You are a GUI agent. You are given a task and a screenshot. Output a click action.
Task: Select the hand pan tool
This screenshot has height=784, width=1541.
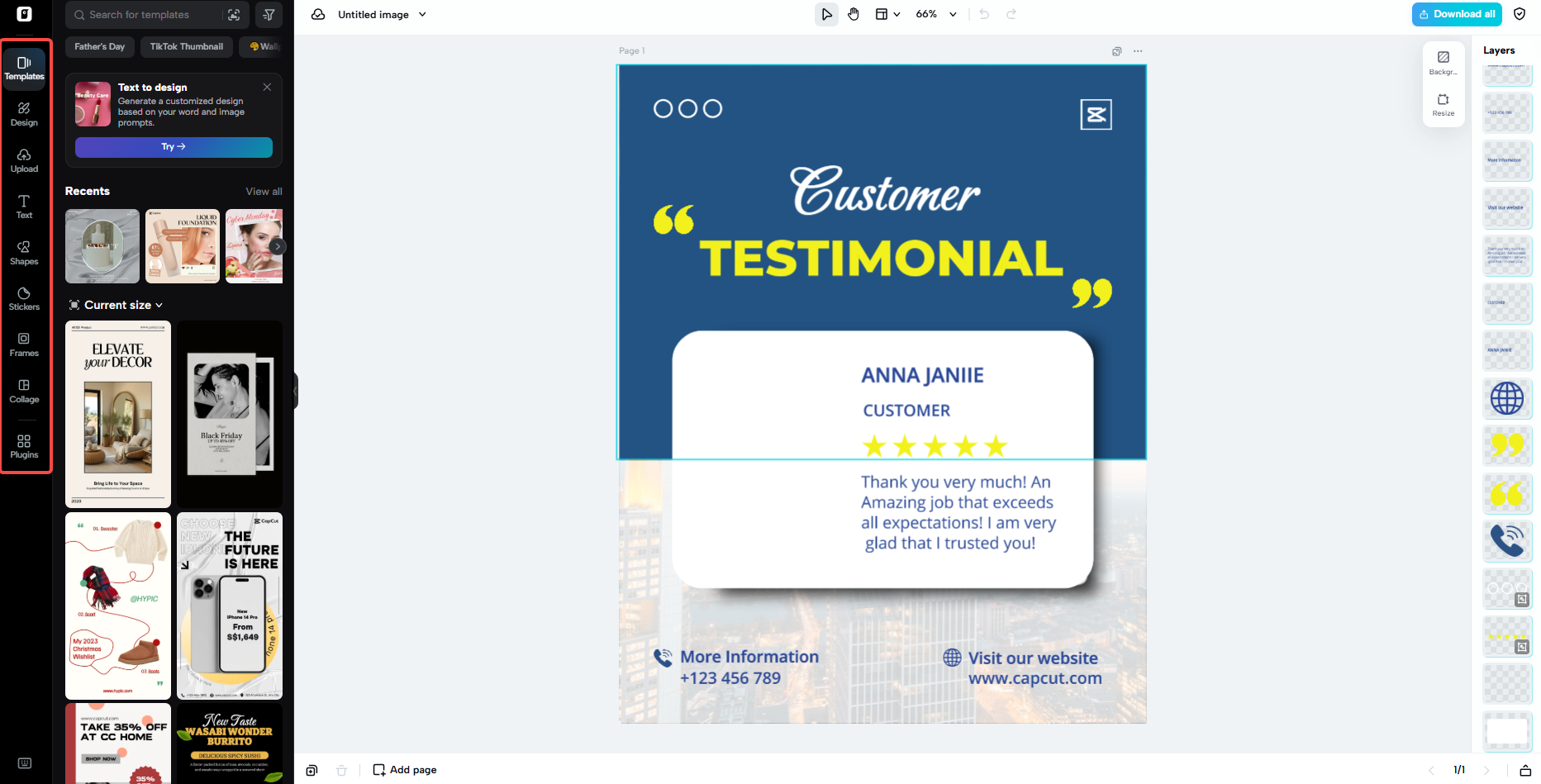pos(854,14)
